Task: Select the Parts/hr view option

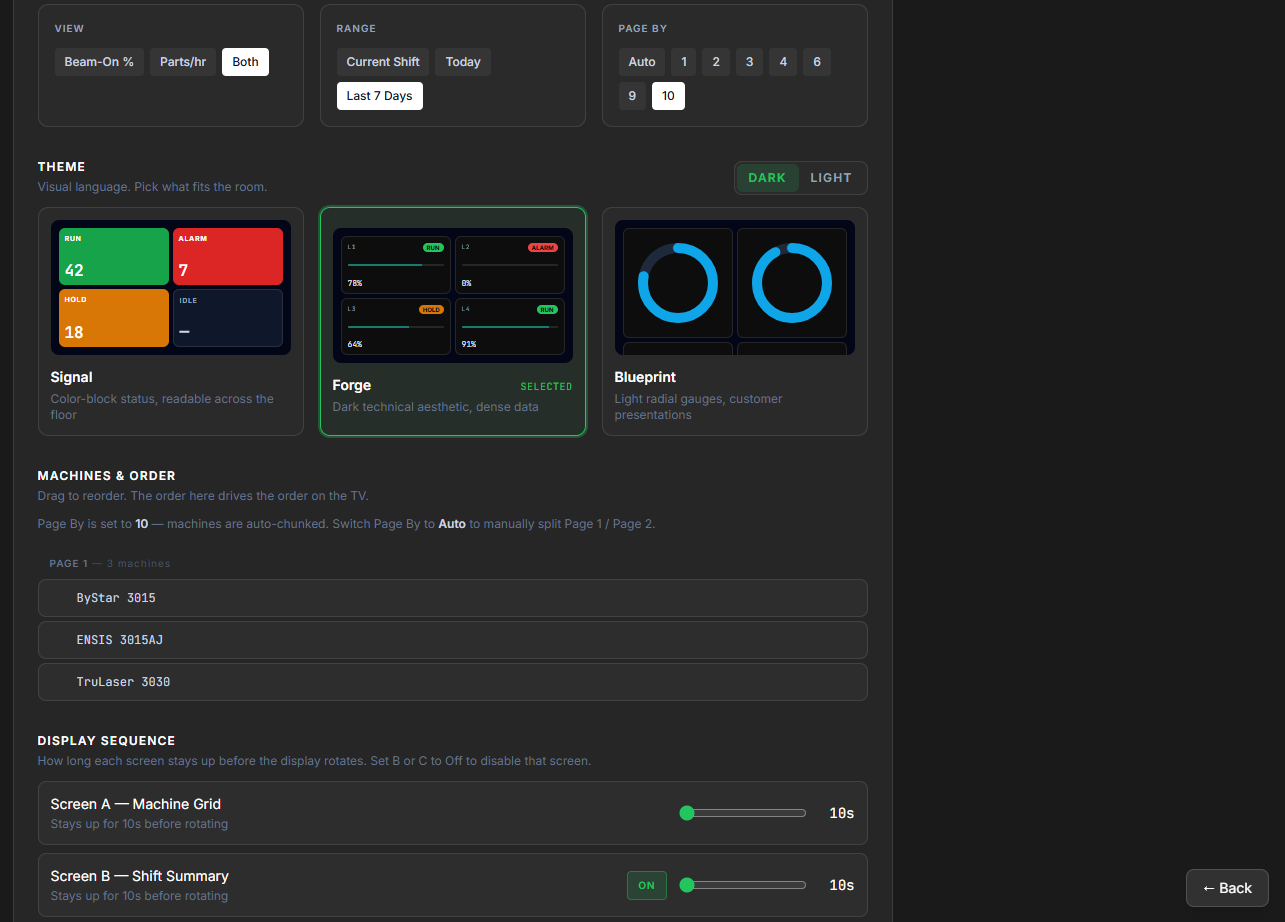Action: coord(183,62)
